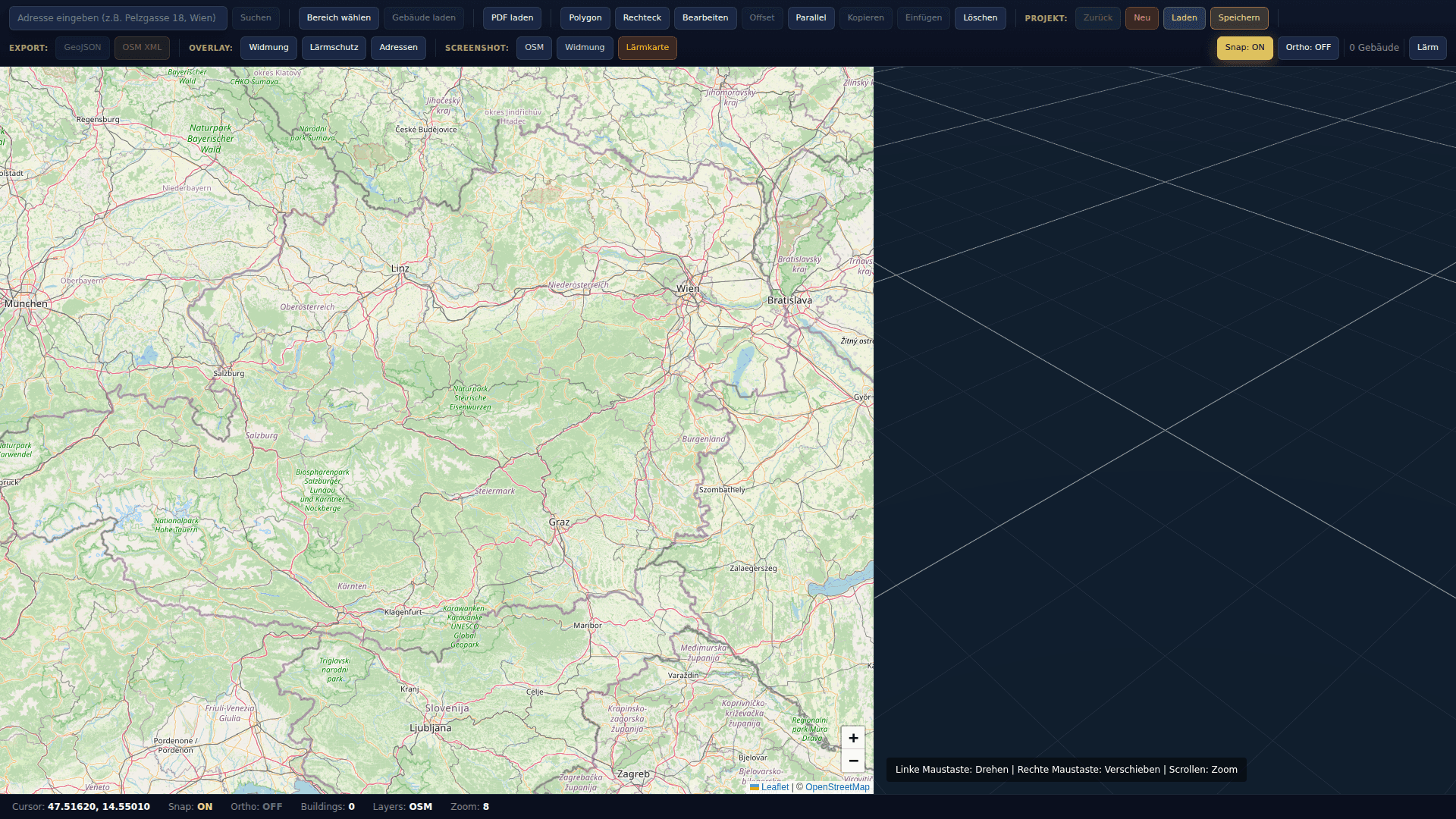
Task: Click the address search input field
Action: [118, 18]
